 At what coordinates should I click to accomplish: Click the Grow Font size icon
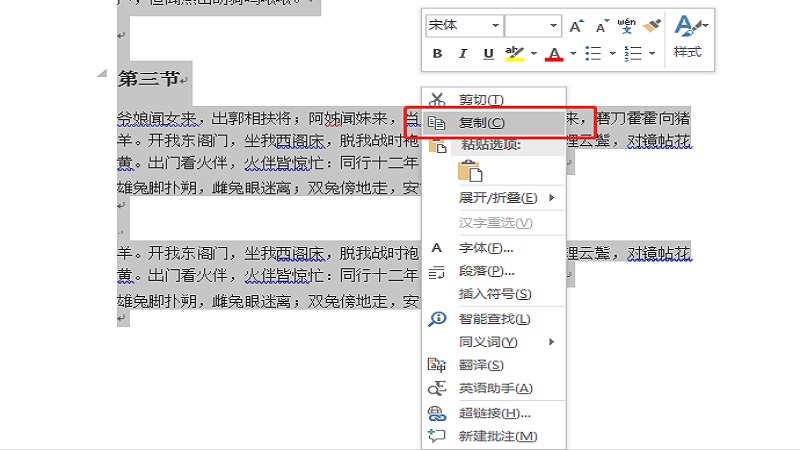click(577, 26)
